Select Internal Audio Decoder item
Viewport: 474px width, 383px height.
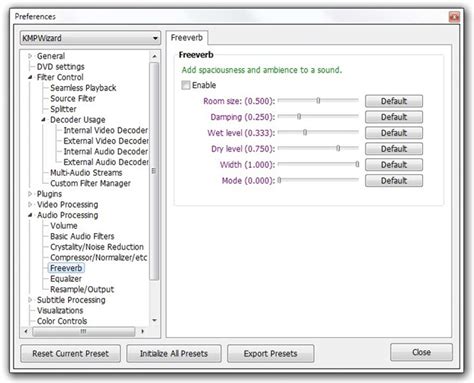click(106, 152)
